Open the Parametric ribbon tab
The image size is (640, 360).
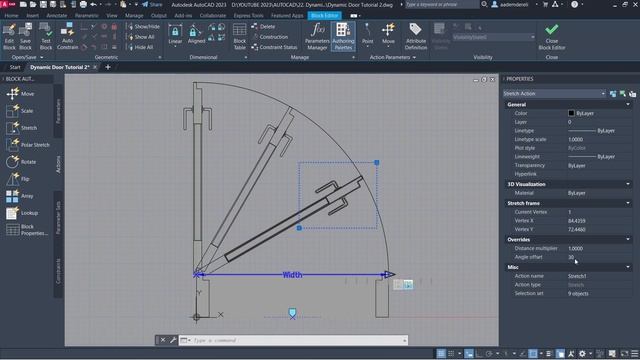pyautogui.click(x=87, y=16)
